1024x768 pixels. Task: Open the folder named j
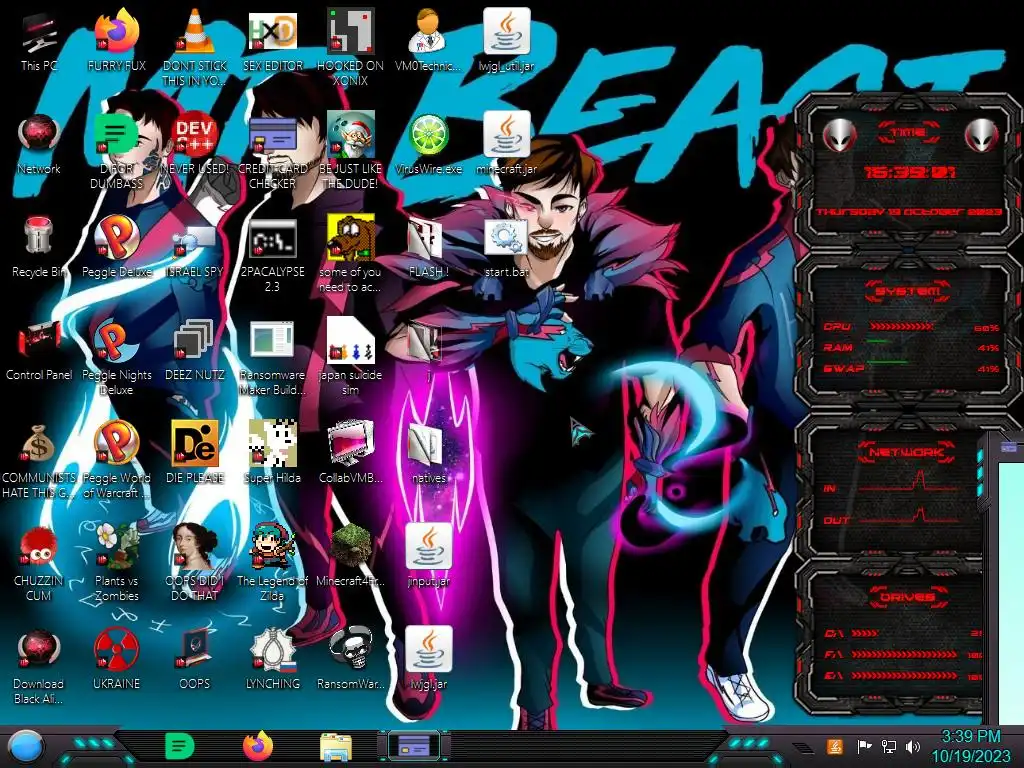[425, 342]
